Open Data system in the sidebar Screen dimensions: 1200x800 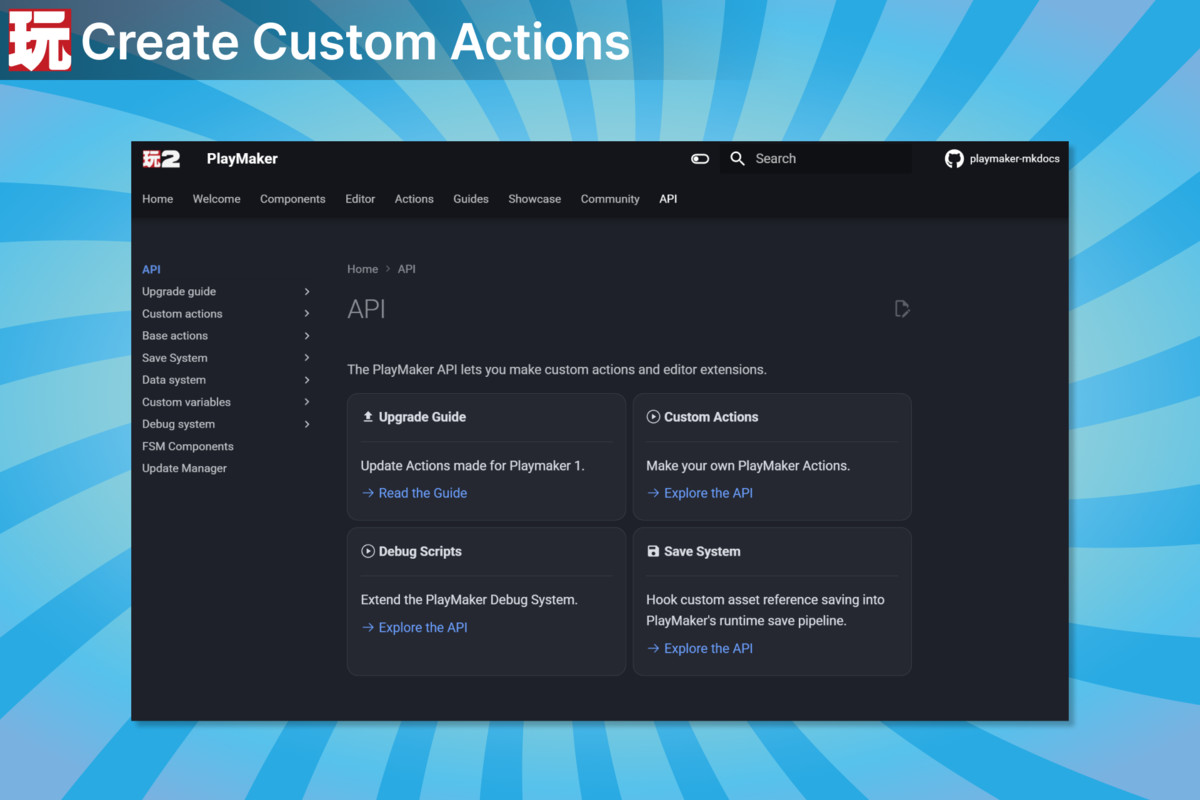pyautogui.click(x=174, y=380)
